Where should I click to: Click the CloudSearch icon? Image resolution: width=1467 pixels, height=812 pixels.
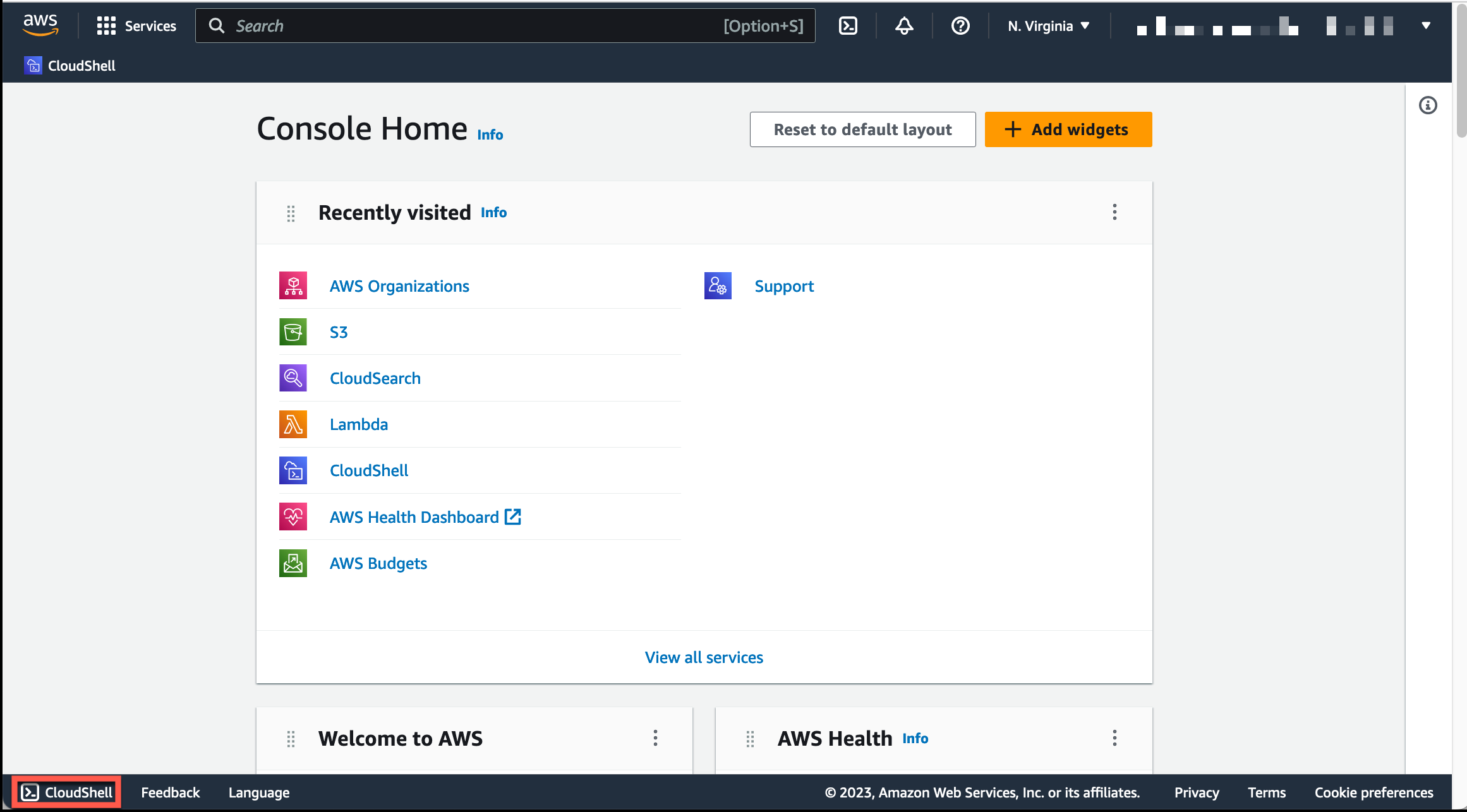click(293, 378)
